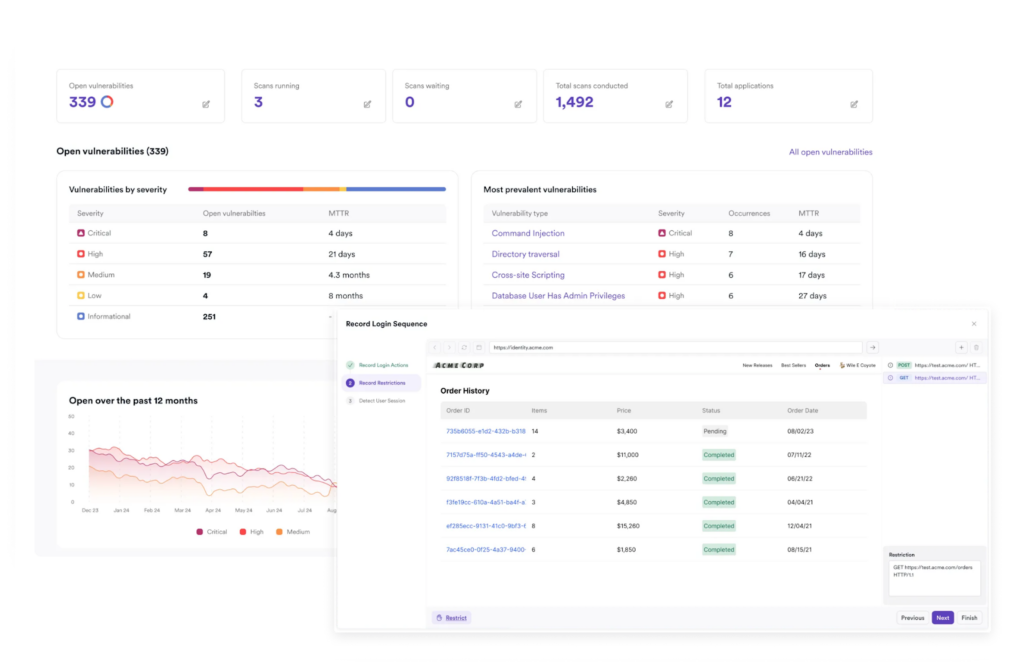Delete request with the trash icon
Image resolution: width=1024 pixels, height=668 pixels.
976,347
